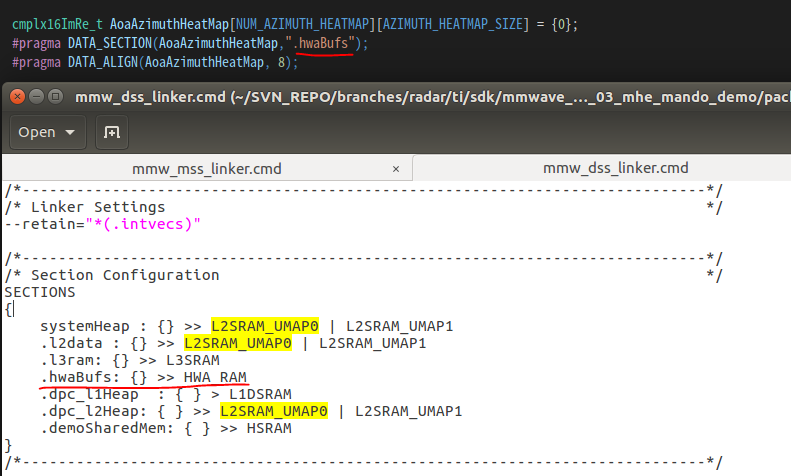Click the highlighted L2SRAM_UMAP0 on systemHeap line
This screenshot has height=476, width=791.
tap(265, 326)
